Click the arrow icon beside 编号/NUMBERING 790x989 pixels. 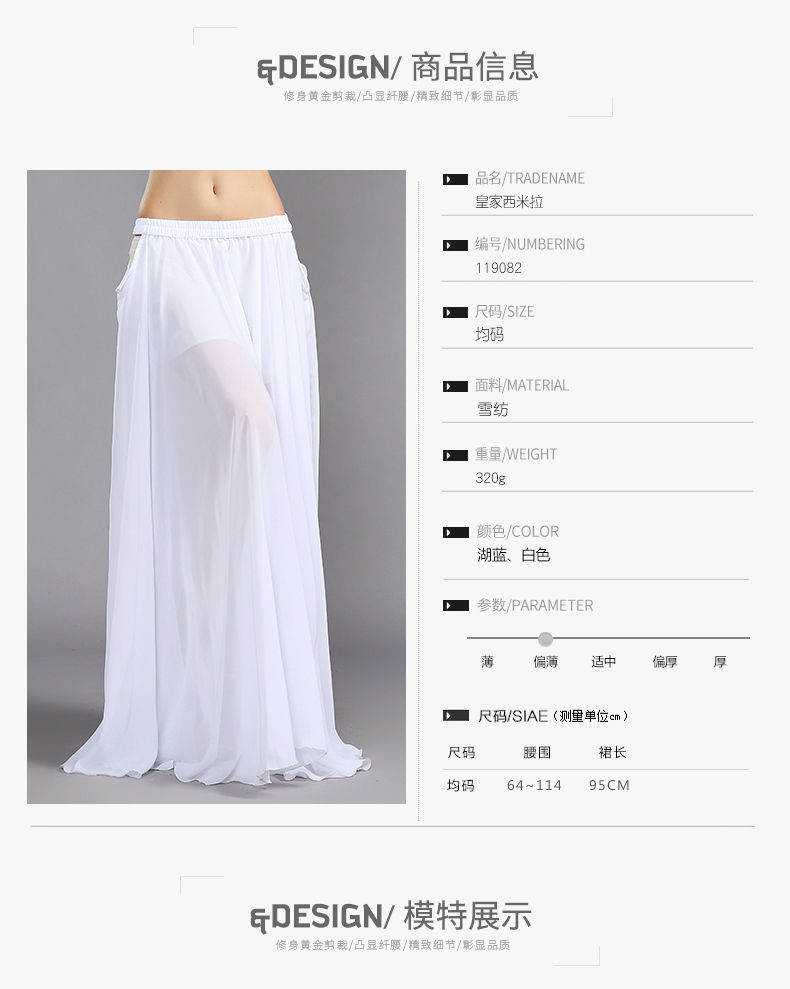[x=455, y=245]
